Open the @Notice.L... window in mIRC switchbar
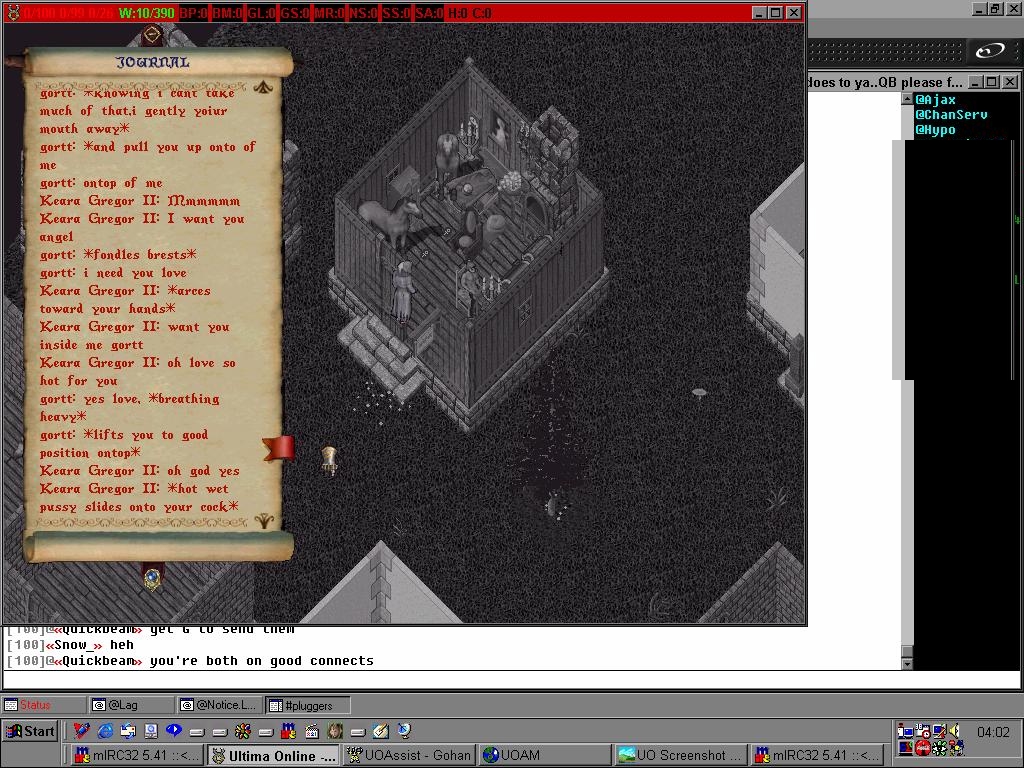1024x768 pixels. point(219,705)
